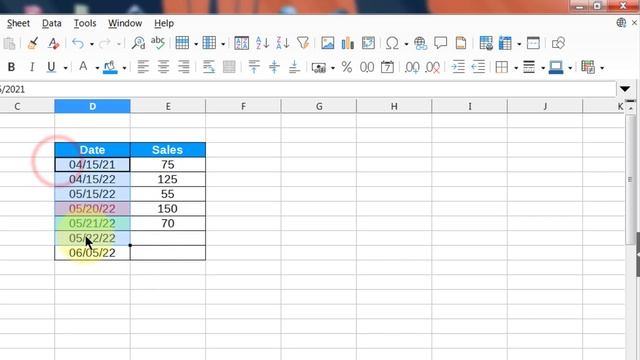Sort the selection in ascending order
Viewport: 640px width, 360px height.
click(262, 43)
